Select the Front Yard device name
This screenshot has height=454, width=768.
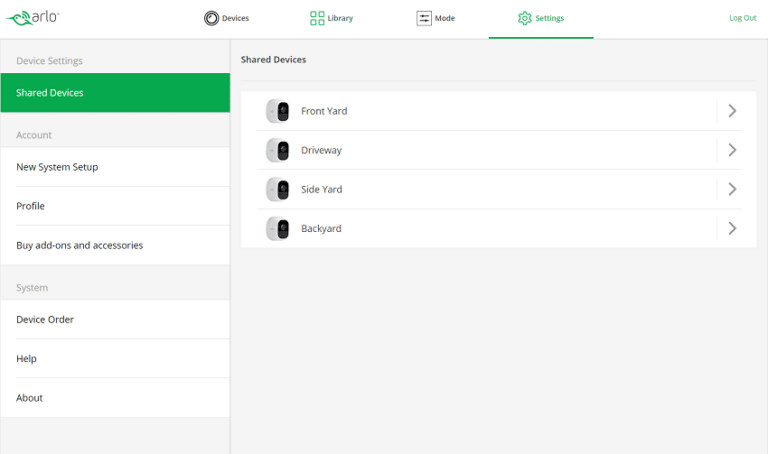(324, 111)
